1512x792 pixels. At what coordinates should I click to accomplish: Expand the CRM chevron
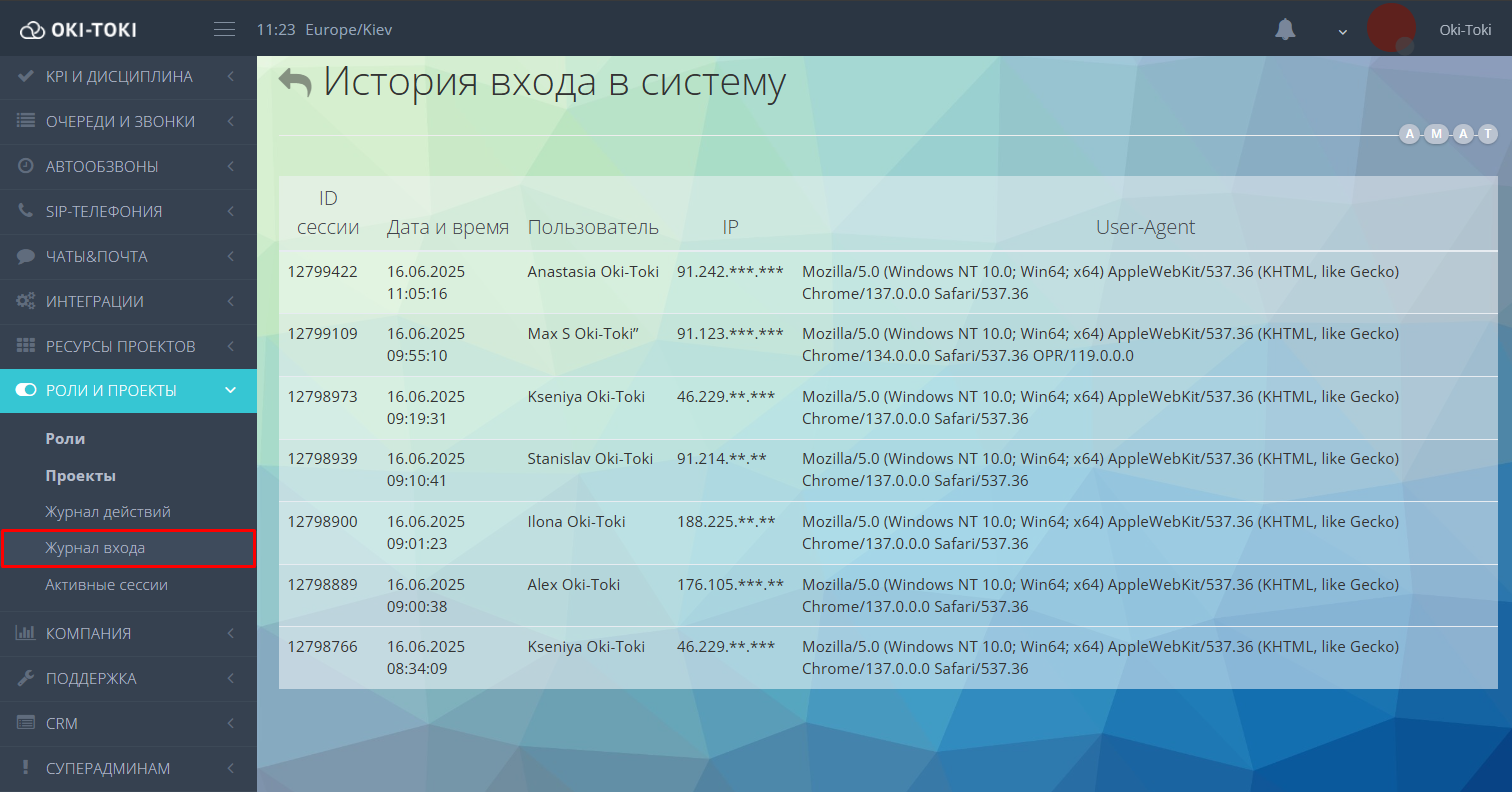click(231, 723)
